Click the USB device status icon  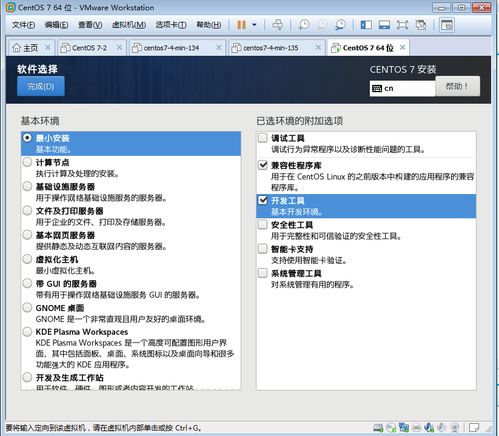coord(442,427)
